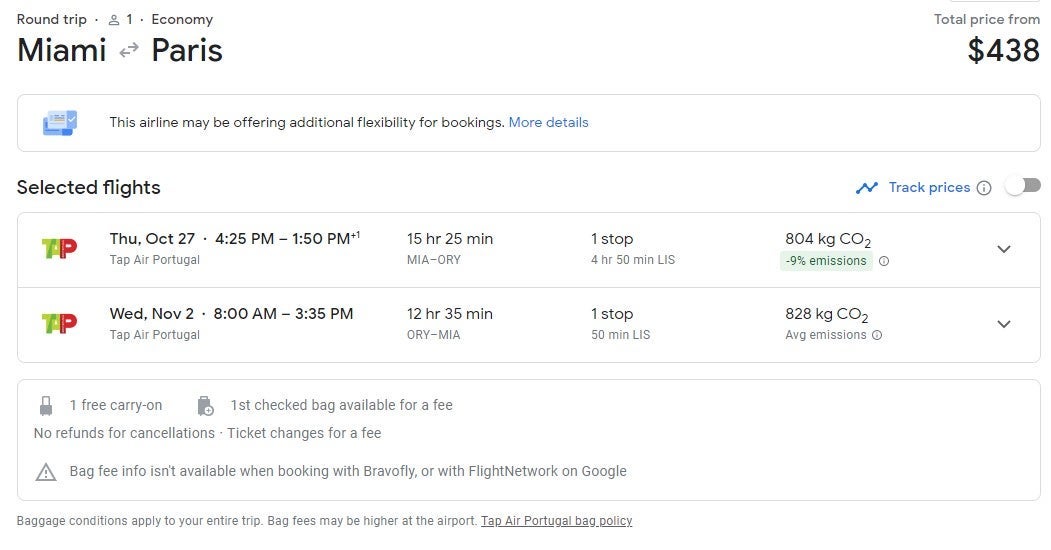Click the free carry-on luggage icon
Image resolution: width=1051 pixels, height=550 pixels.
point(45,406)
